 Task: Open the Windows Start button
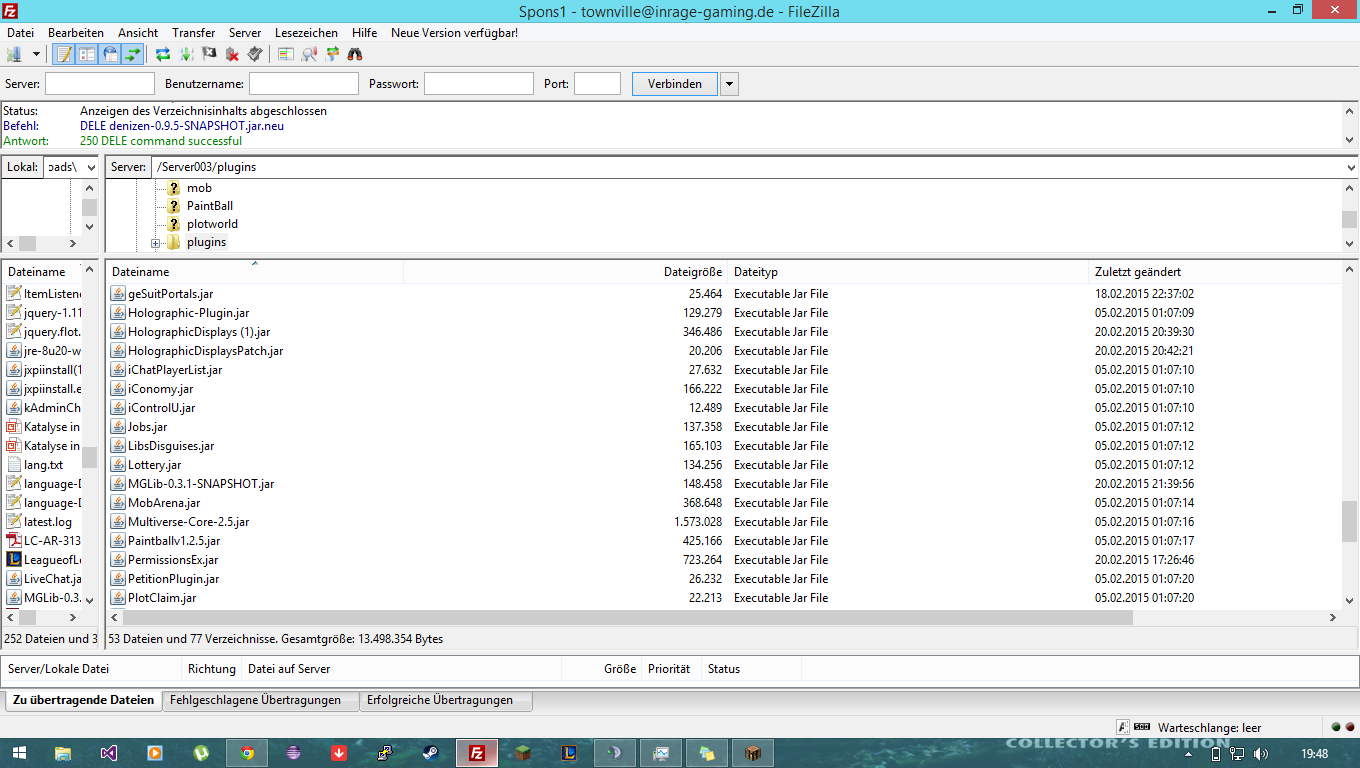pyautogui.click(x=20, y=753)
